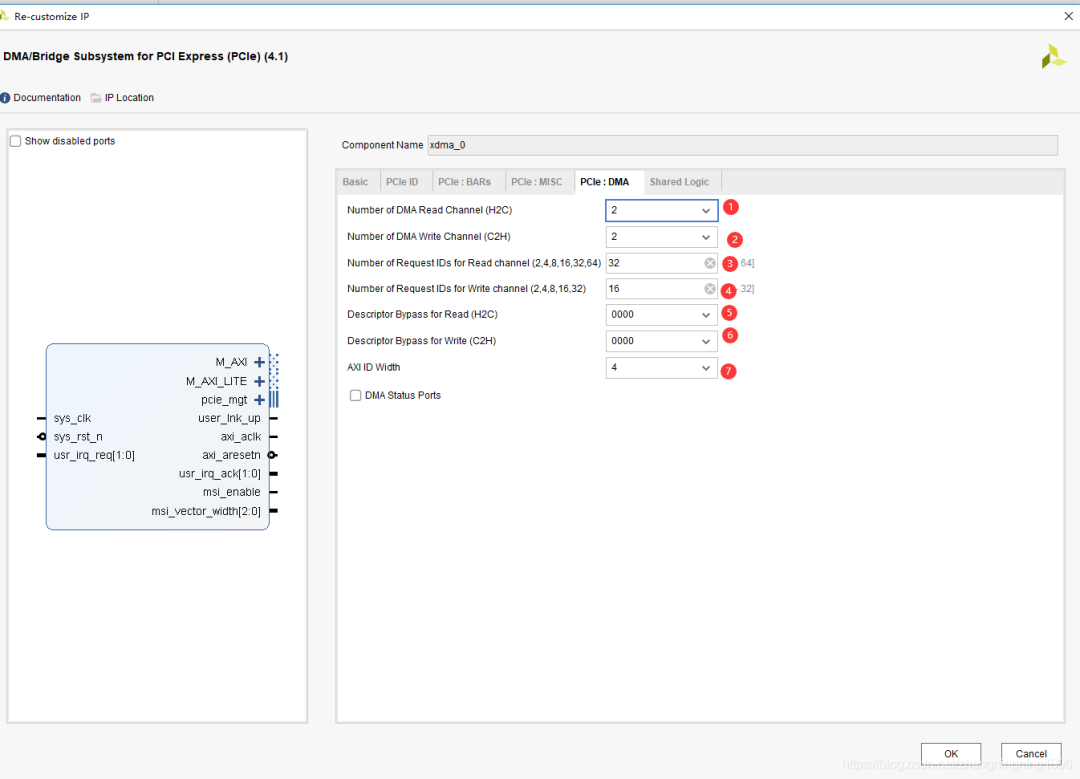Click the Cancel button

(x=1031, y=754)
